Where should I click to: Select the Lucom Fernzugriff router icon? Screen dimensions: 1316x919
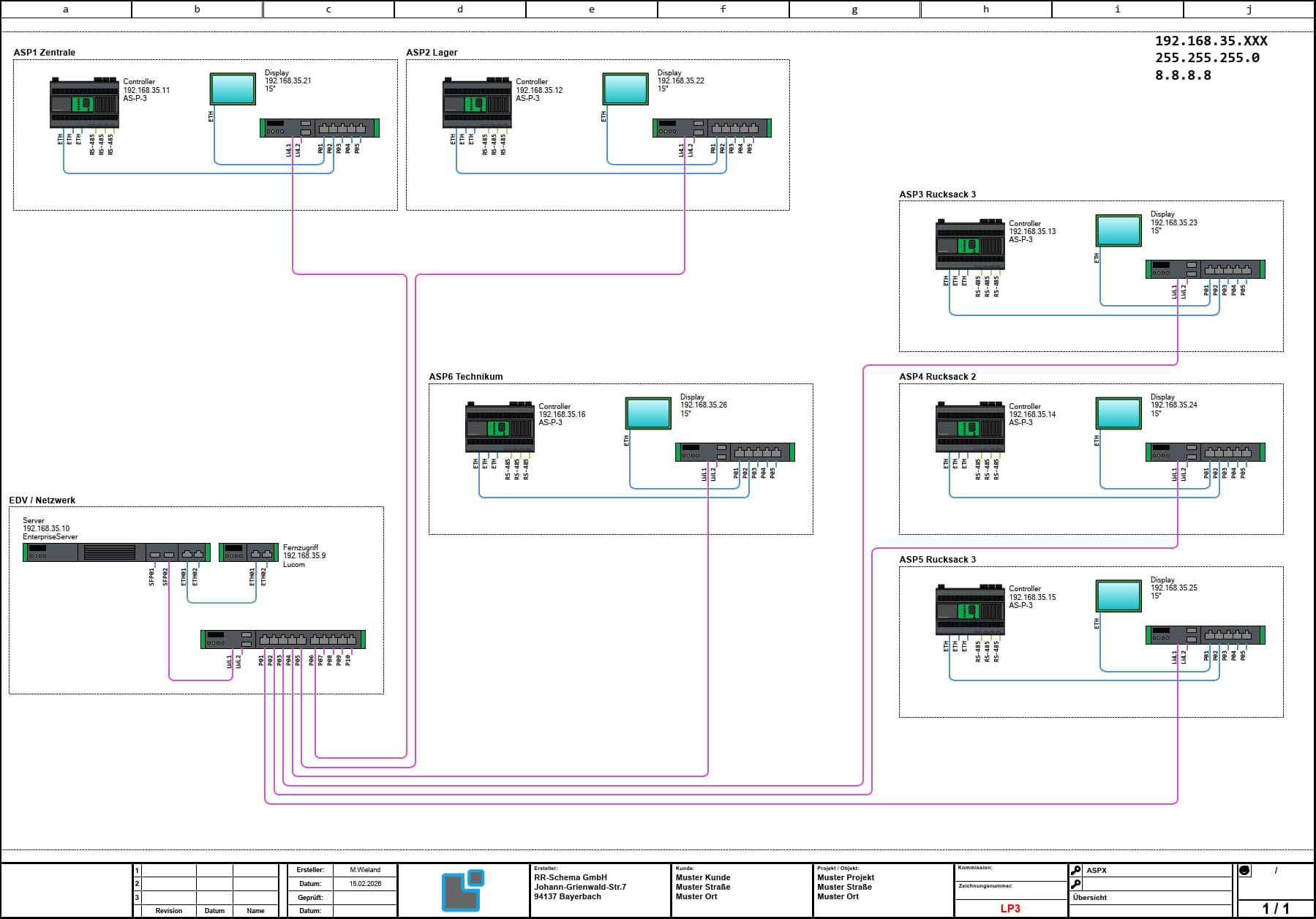point(249,552)
